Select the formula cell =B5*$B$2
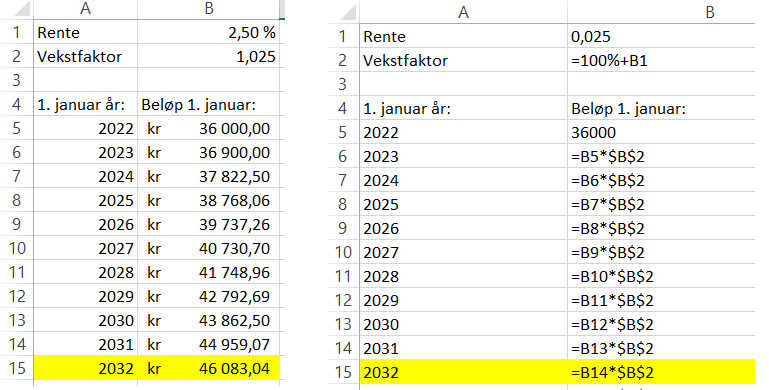769x390 pixels. tap(661, 156)
